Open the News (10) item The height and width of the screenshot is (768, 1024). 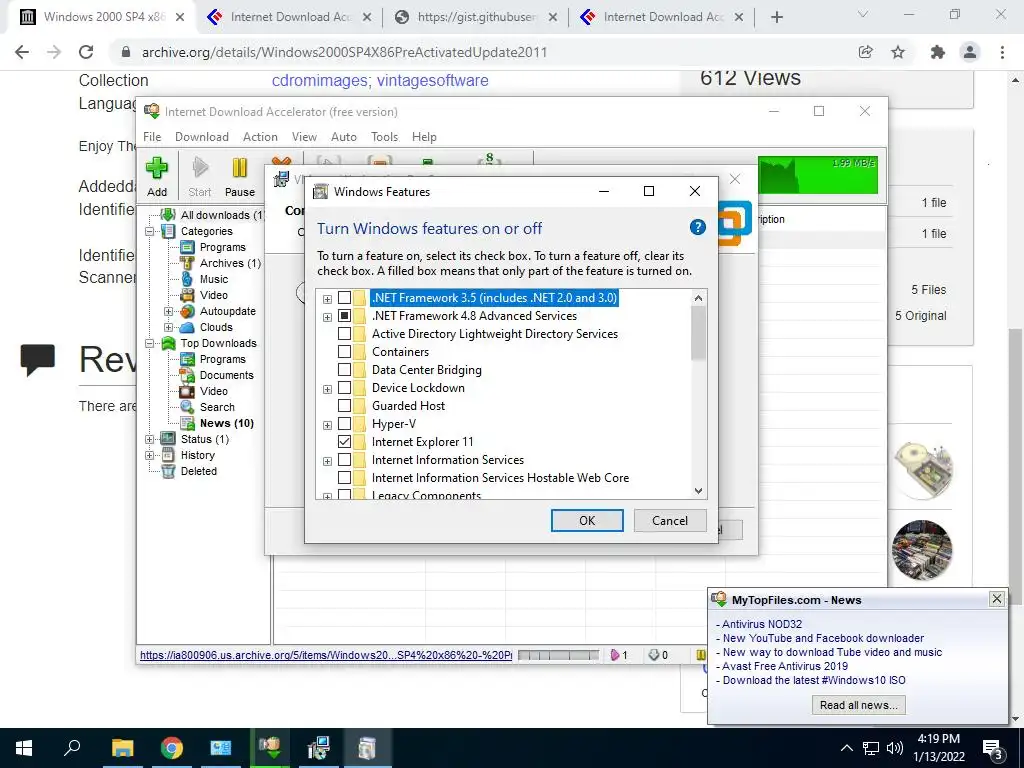(x=226, y=423)
